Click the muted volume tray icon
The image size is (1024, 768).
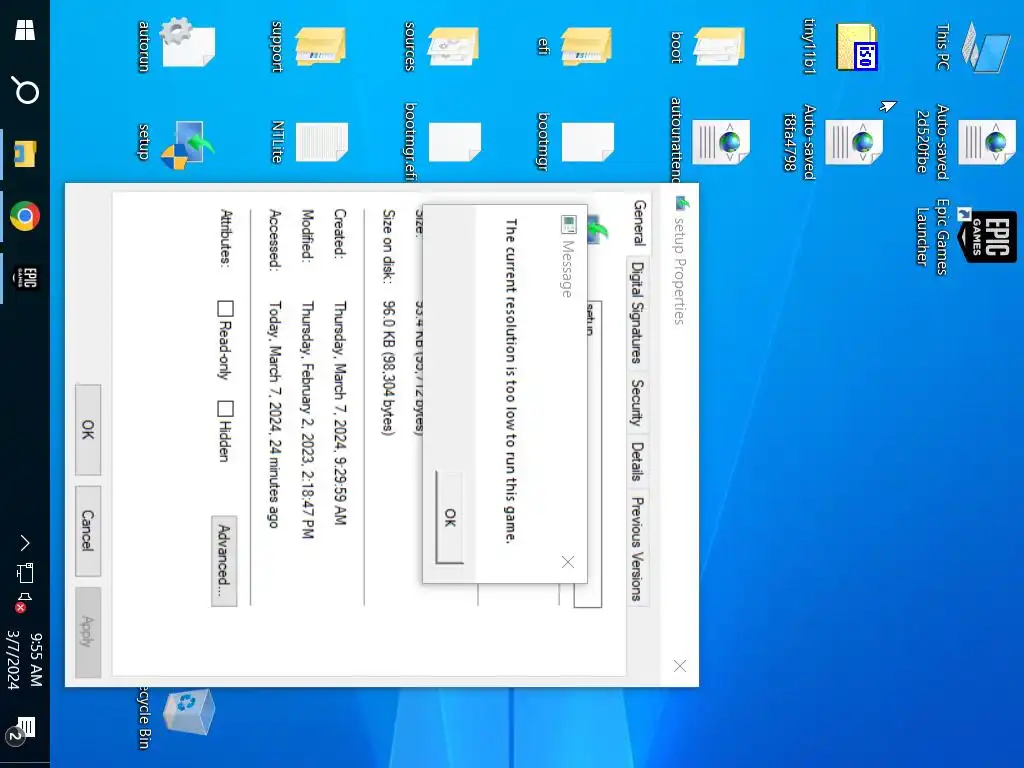pos(24,601)
